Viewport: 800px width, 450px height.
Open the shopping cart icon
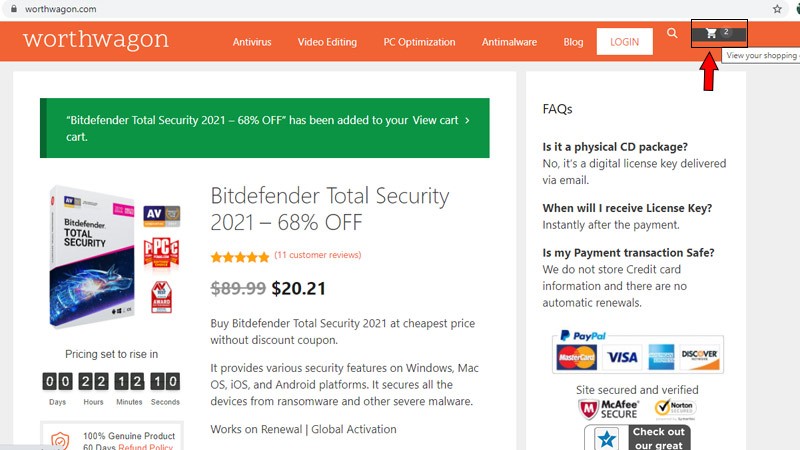click(x=711, y=33)
